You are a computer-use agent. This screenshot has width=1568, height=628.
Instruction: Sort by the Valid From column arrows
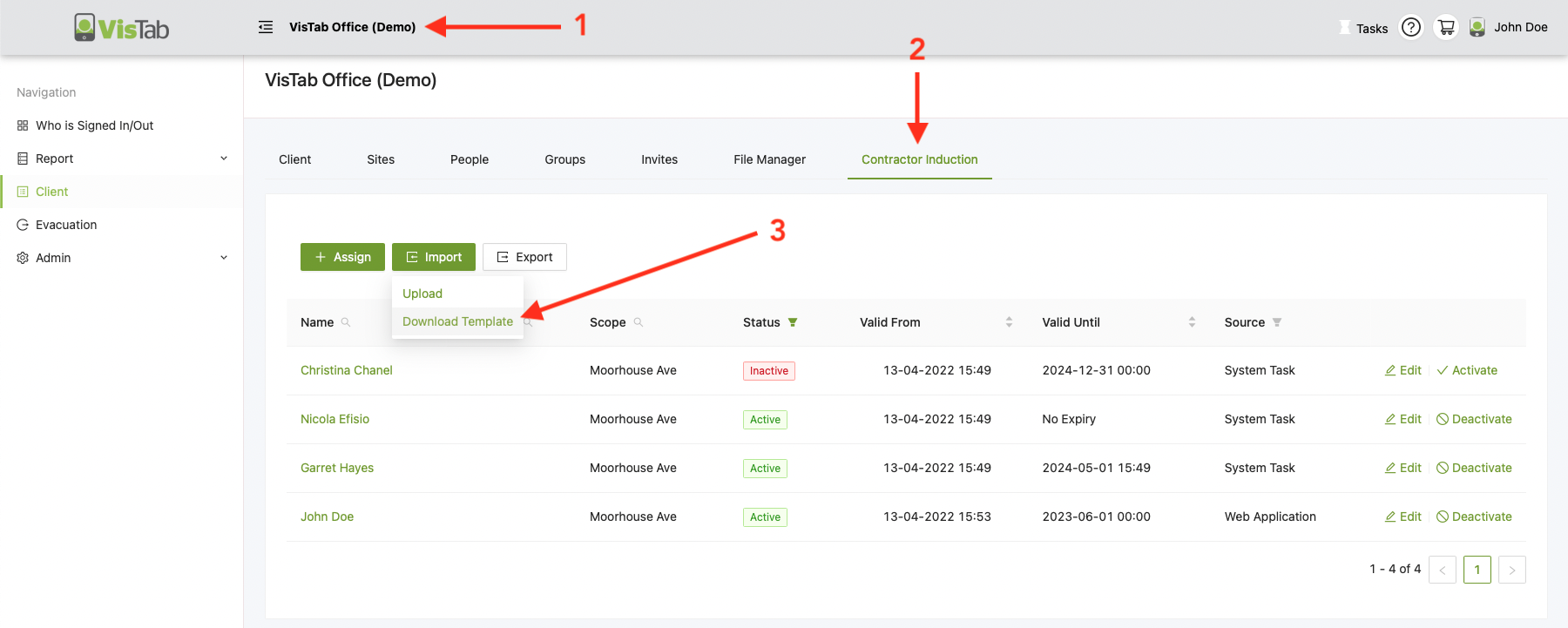pyautogui.click(x=1009, y=322)
